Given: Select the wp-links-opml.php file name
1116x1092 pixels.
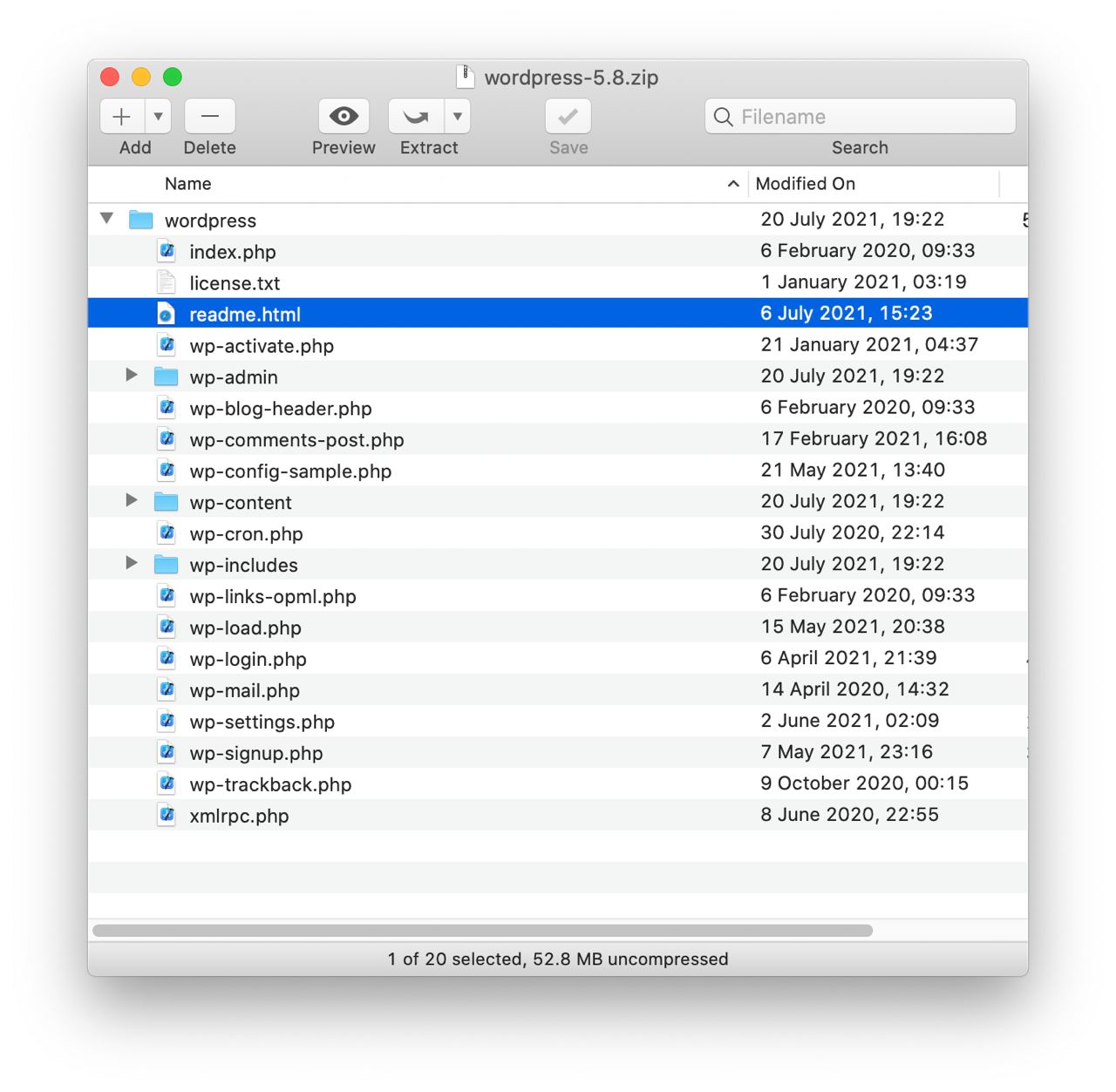Looking at the screenshot, I should click(273, 597).
